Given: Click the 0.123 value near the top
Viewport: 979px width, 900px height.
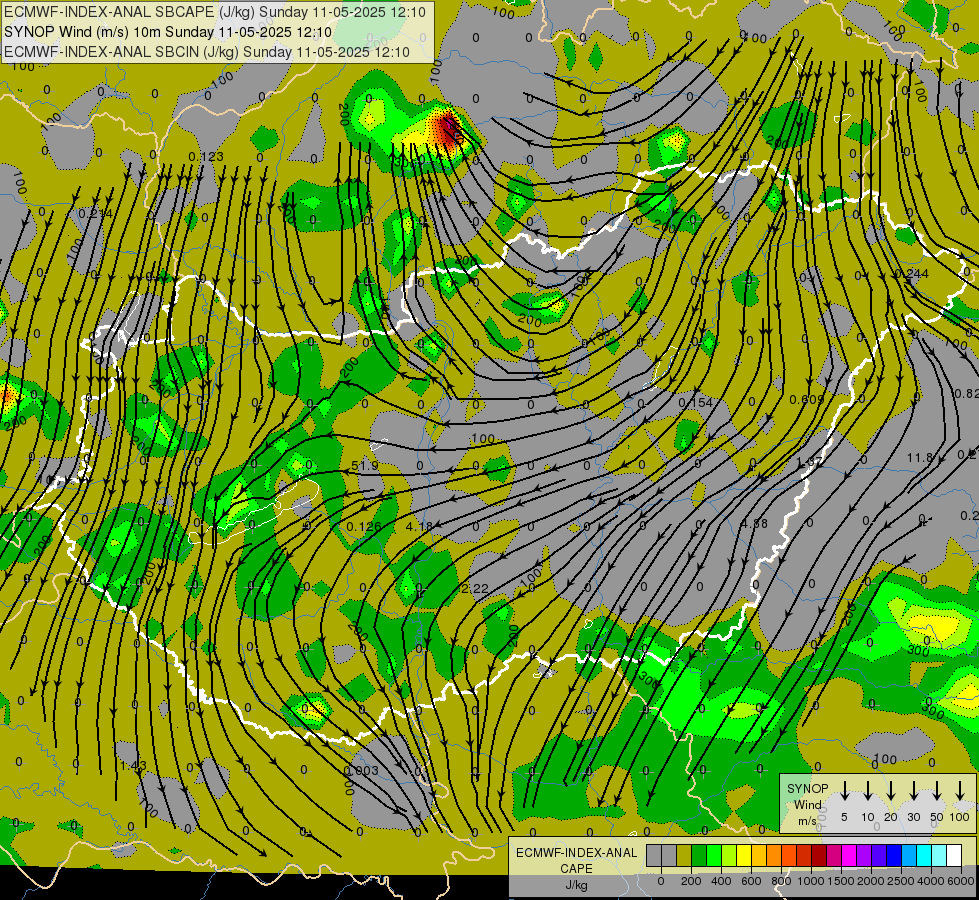Looking at the screenshot, I should point(205,157).
